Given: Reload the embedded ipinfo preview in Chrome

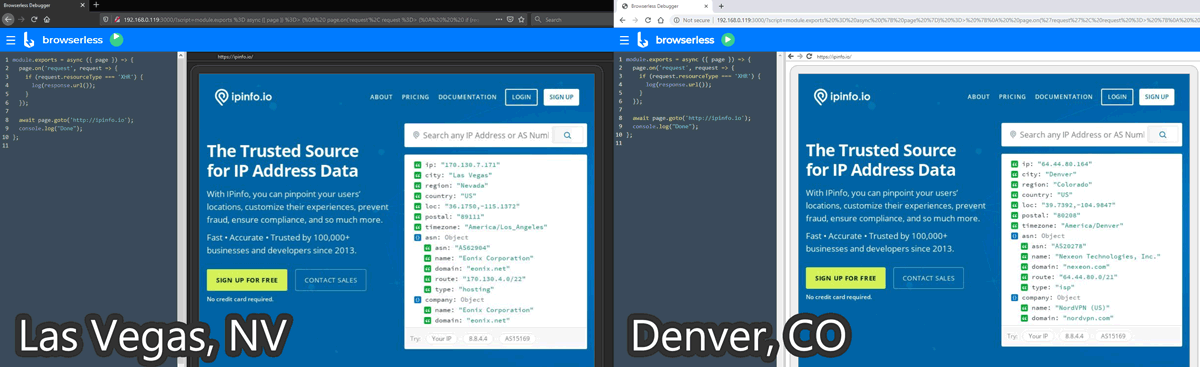Looking at the screenshot, I should 810,57.
